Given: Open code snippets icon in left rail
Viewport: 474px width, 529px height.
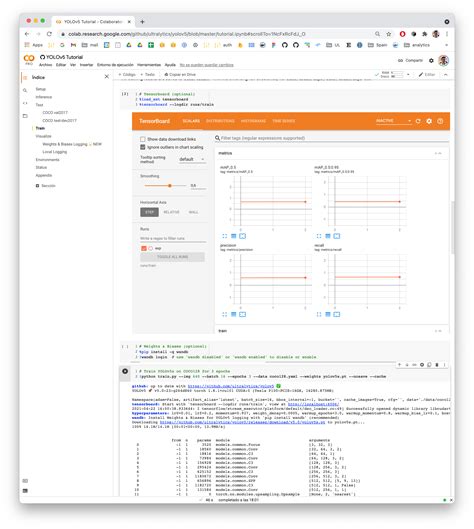Looking at the screenshot, I should [x=25, y=103].
